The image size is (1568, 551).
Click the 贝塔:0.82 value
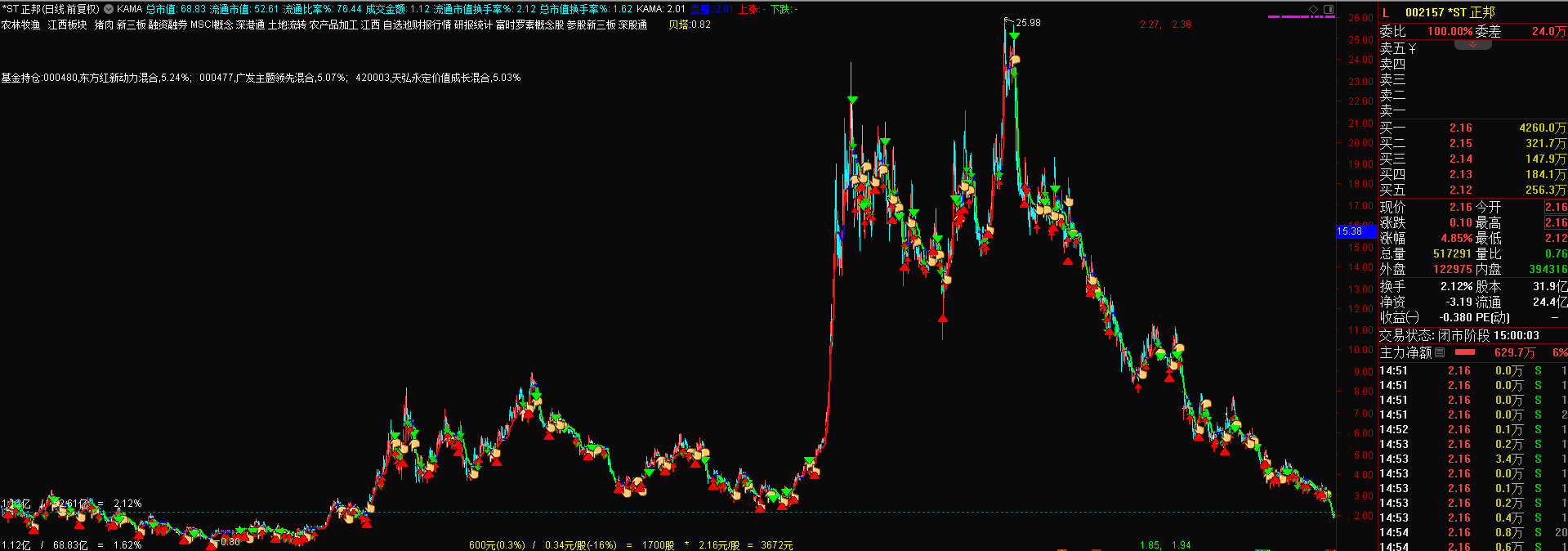pyautogui.click(x=690, y=25)
